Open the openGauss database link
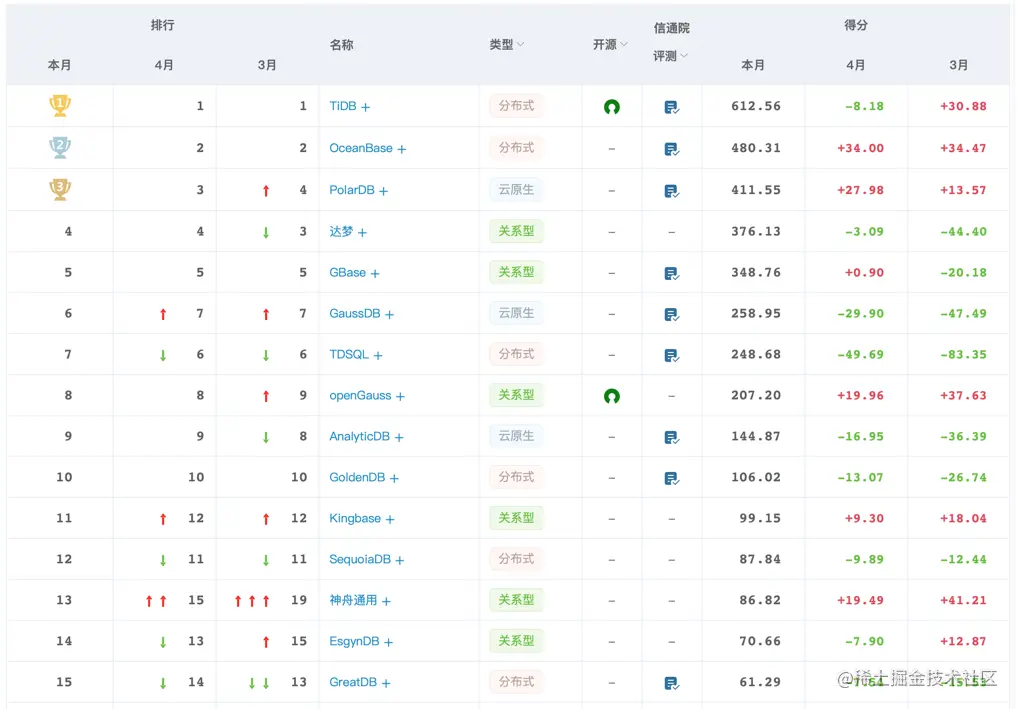The height and width of the screenshot is (709, 1018). pyautogui.click(x=360, y=395)
